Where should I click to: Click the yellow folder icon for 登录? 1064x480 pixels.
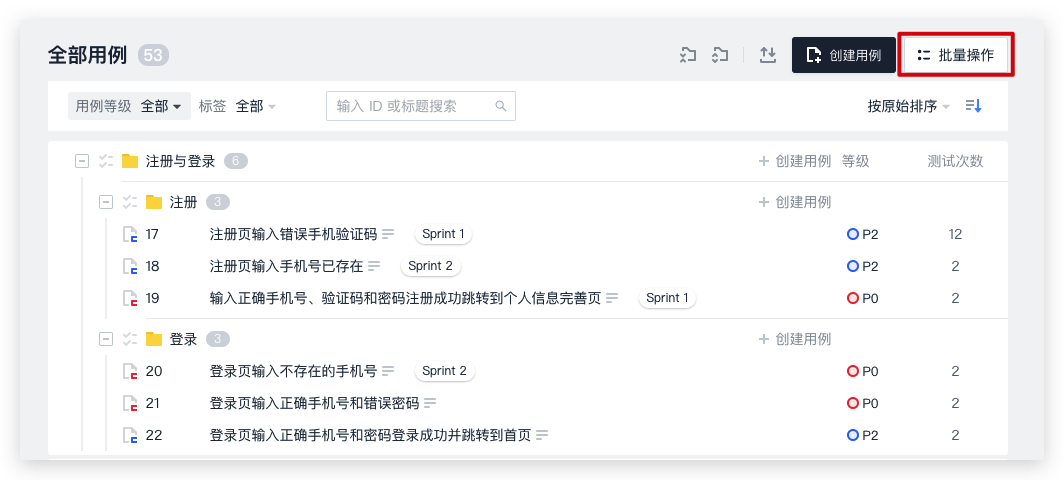point(154,339)
